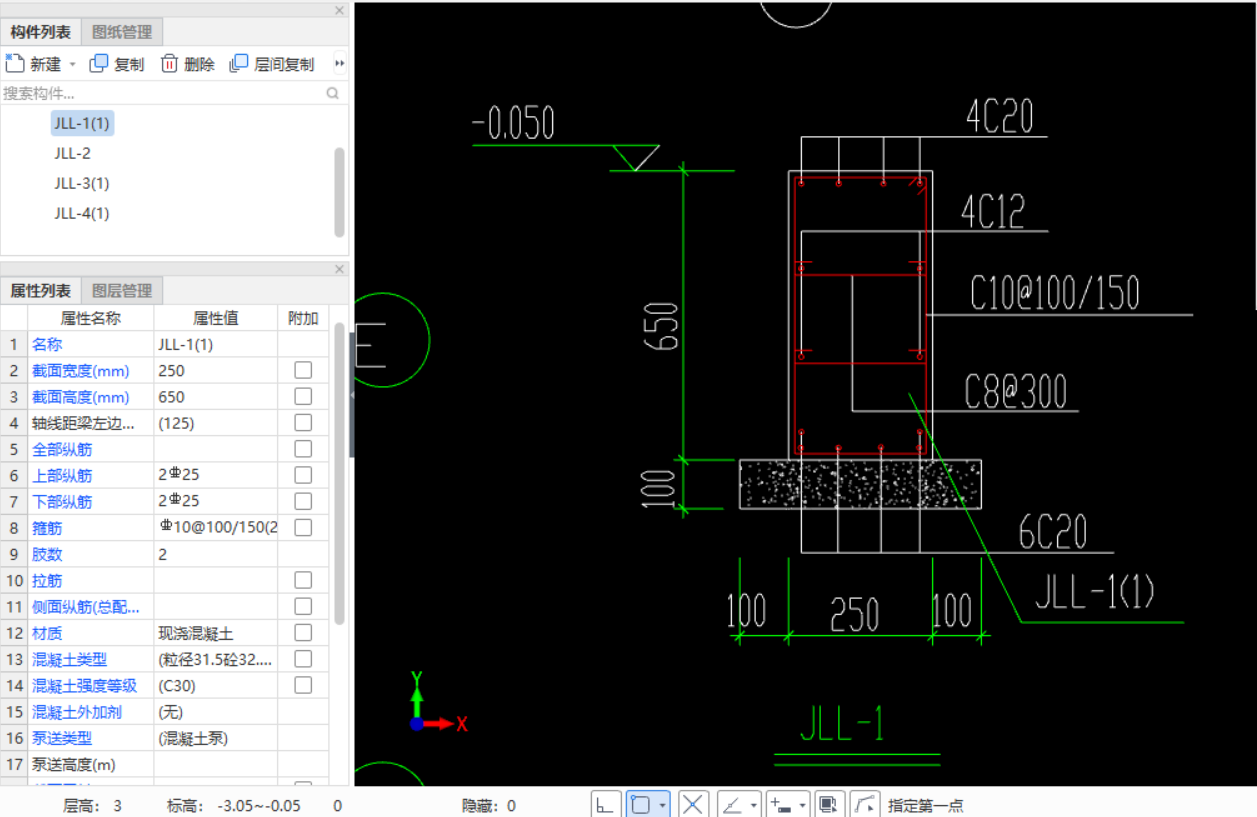
Task: Tick the 附加 checkbox for 混凝土强度等级
Action: [303, 685]
